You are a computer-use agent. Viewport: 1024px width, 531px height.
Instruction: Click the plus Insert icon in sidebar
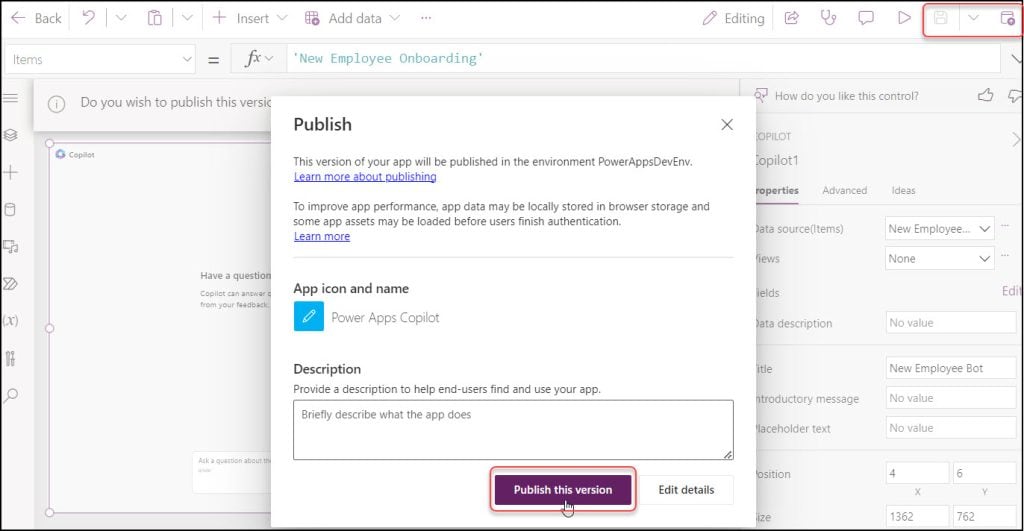[10, 172]
